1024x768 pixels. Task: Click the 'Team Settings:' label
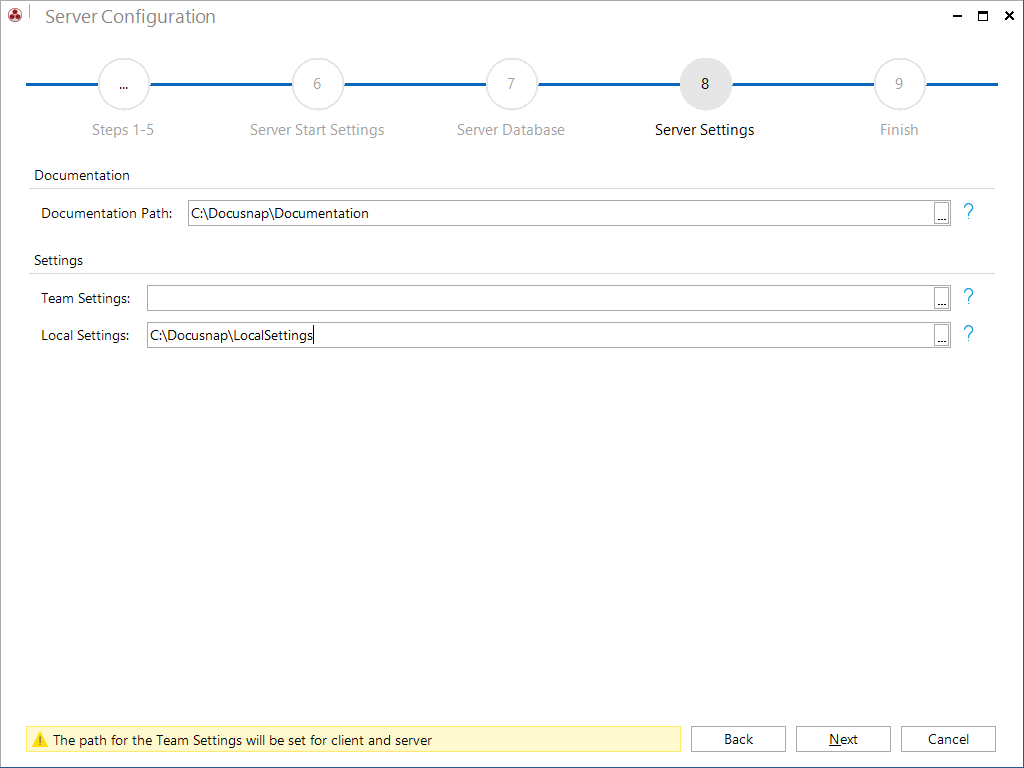86,298
